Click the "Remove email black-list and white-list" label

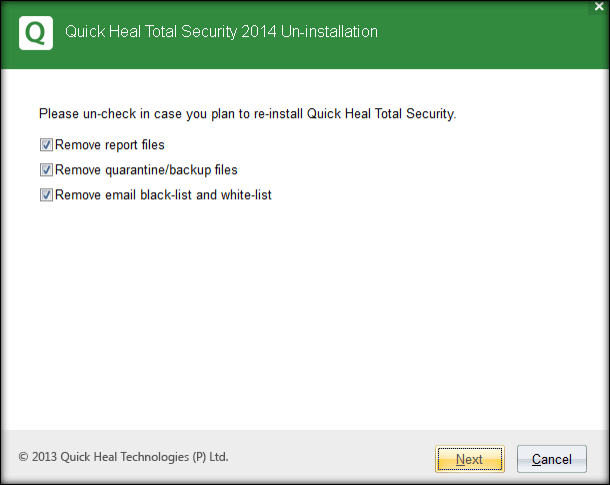tap(163, 195)
